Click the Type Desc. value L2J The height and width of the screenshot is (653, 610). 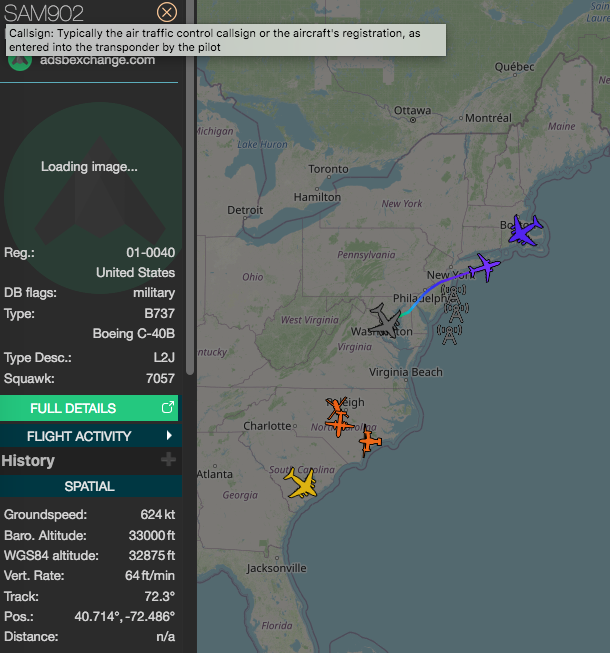164,358
